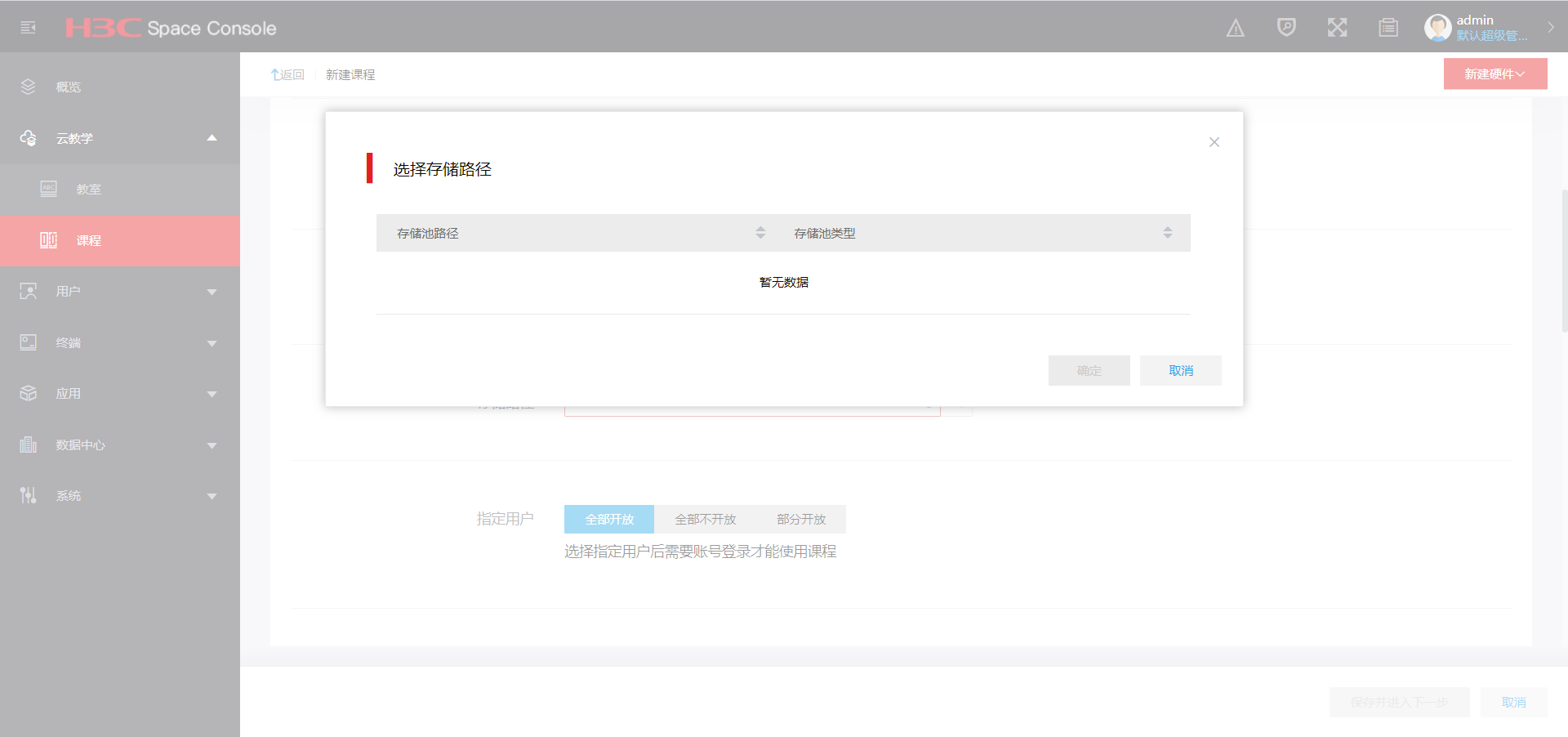Screen dimensions: 1568x737
Task: Close the 选择存储路径 dialog with X
Action: [1214, 142]
